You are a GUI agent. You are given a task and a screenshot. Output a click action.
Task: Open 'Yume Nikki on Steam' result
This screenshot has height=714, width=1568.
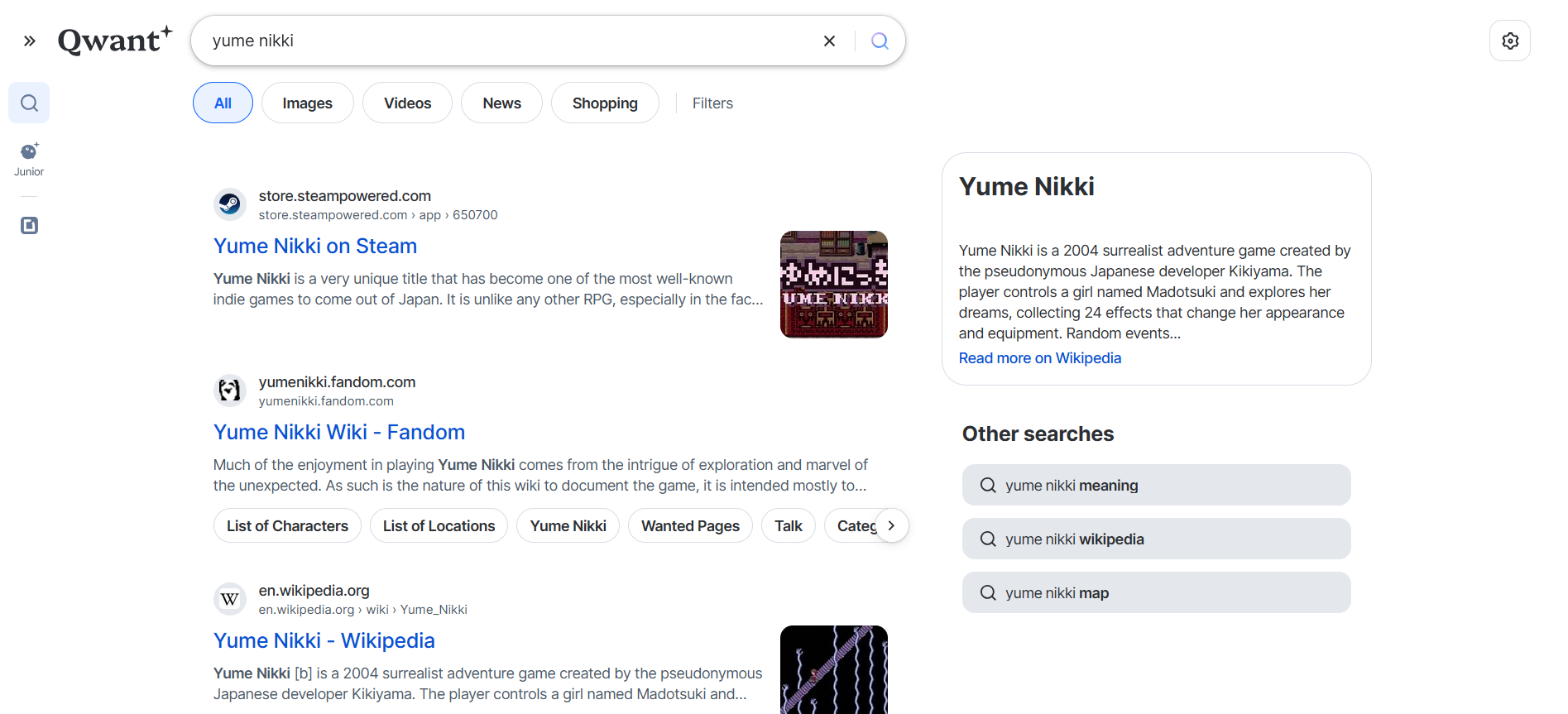(x=314, y=246)
